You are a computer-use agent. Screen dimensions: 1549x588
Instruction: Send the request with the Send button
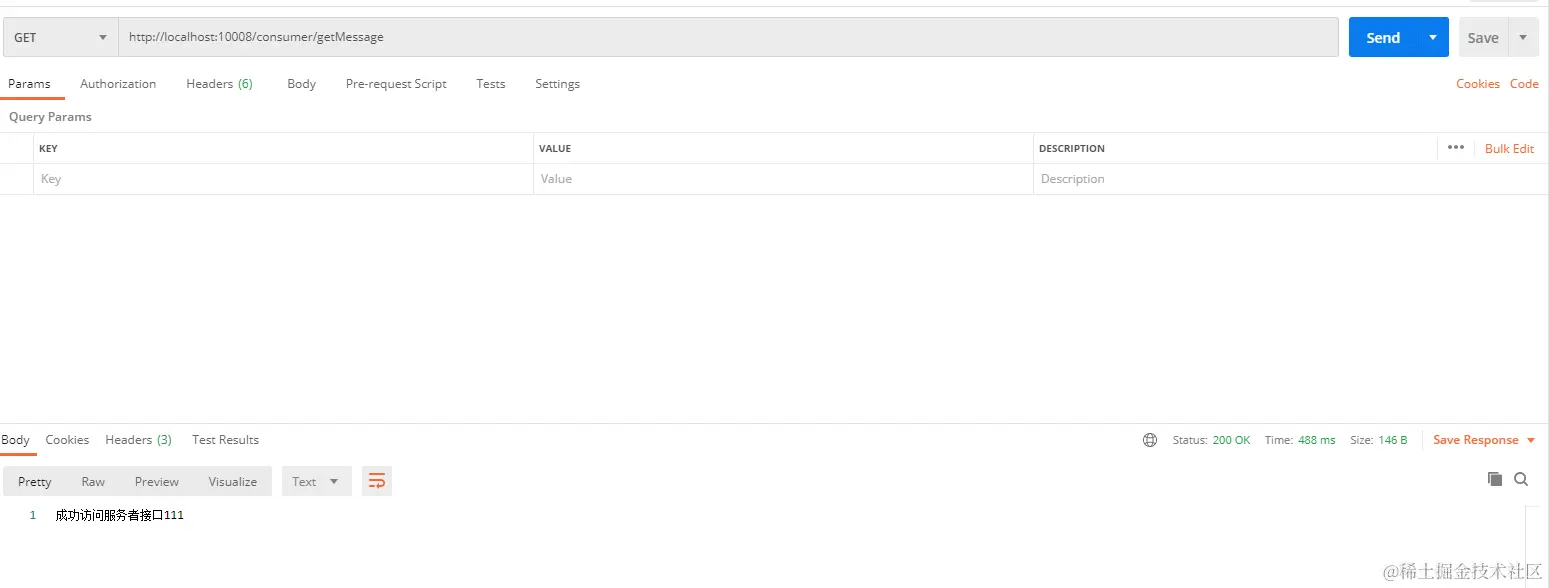click(x=1383, y=37)
